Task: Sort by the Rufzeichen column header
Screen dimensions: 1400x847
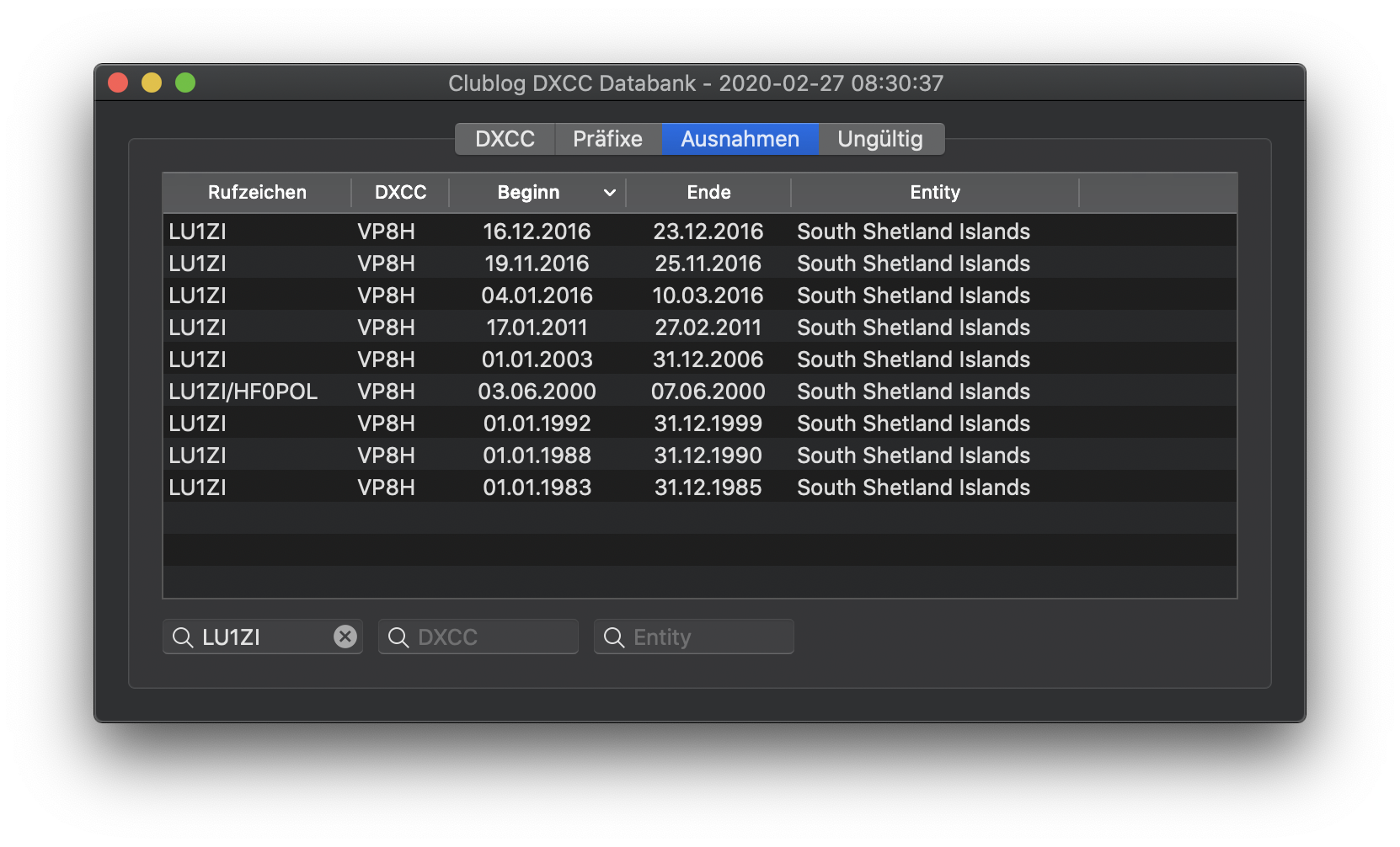Action: click(257, 193)
